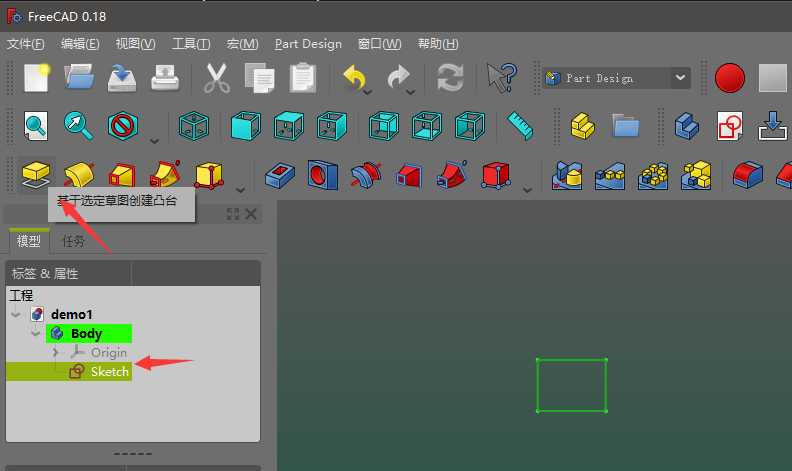Screen dimensions: 792x471
Task: Open the draw style icon
Action: point(123,126)
